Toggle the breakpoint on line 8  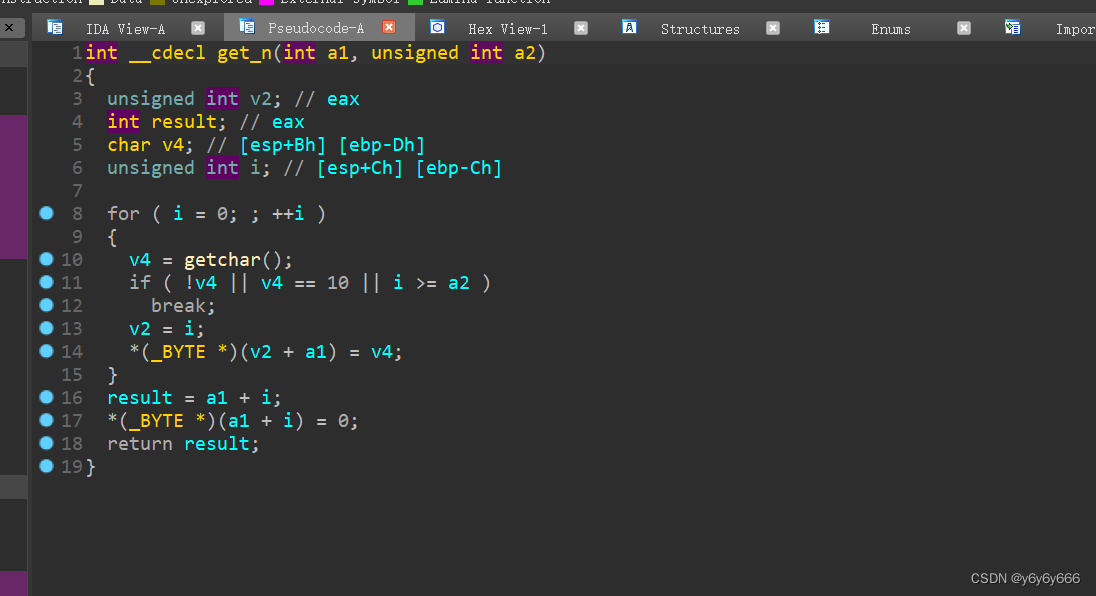(45, 213)
